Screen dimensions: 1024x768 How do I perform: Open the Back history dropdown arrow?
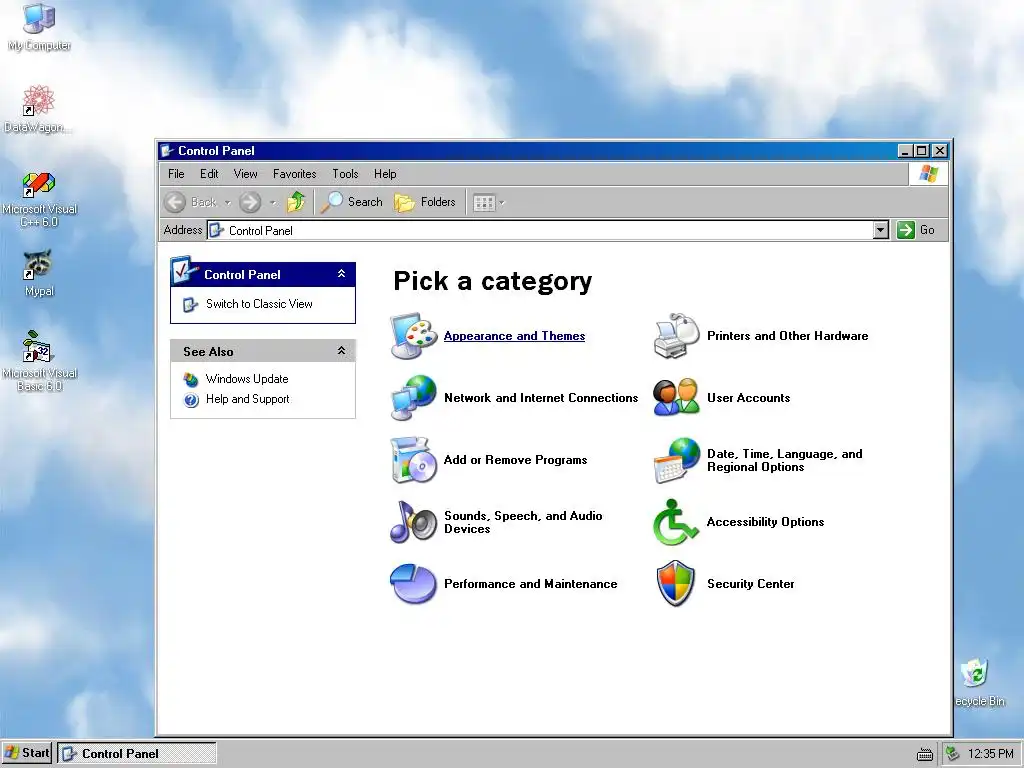pos(227,202)
